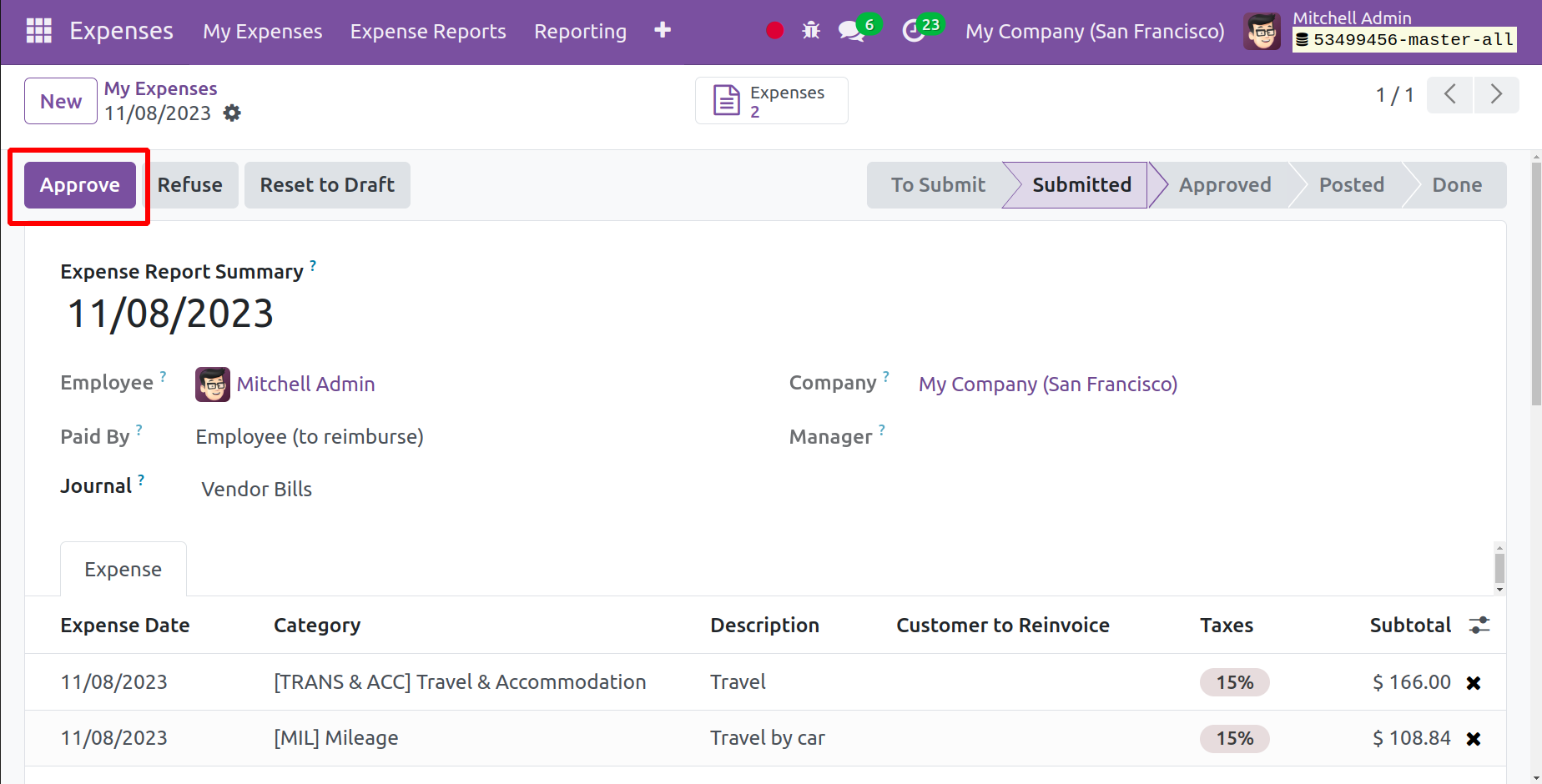Refuse the expense report
This screenshot has height=784, width=1542.
coord(190,185)
